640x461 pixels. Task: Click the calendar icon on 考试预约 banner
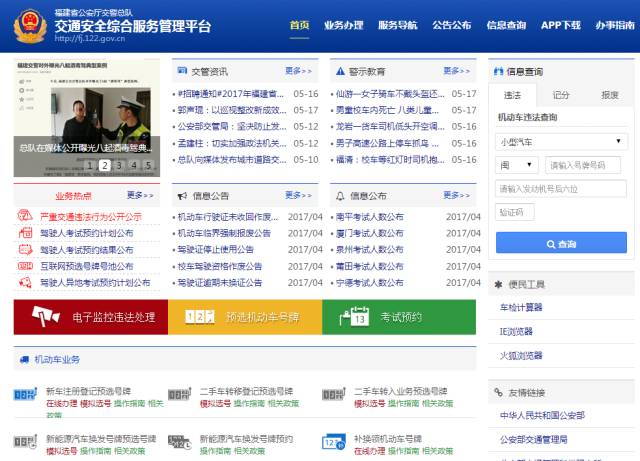(x=354, y=317)
